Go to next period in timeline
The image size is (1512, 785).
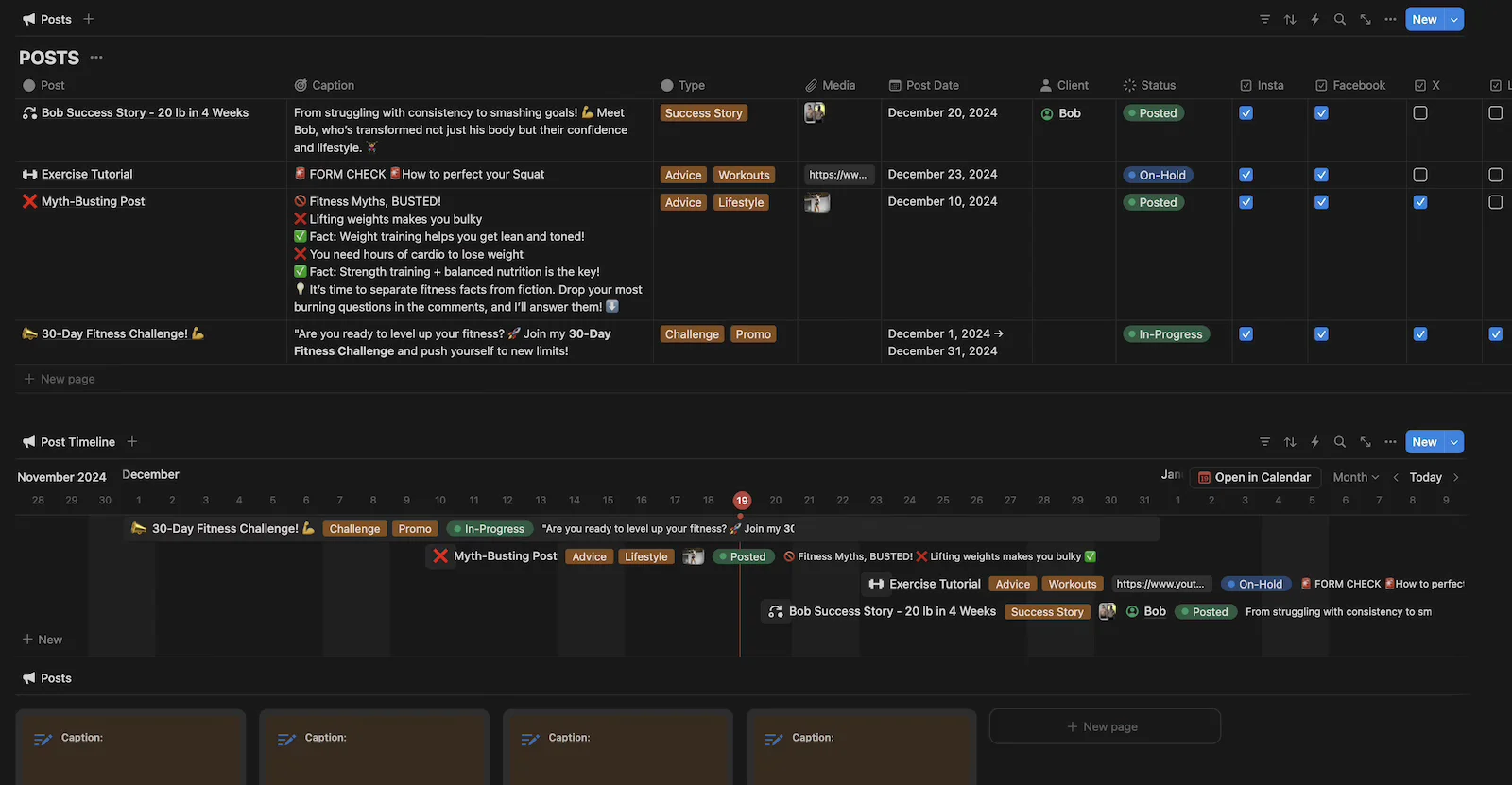(1456, 477)
